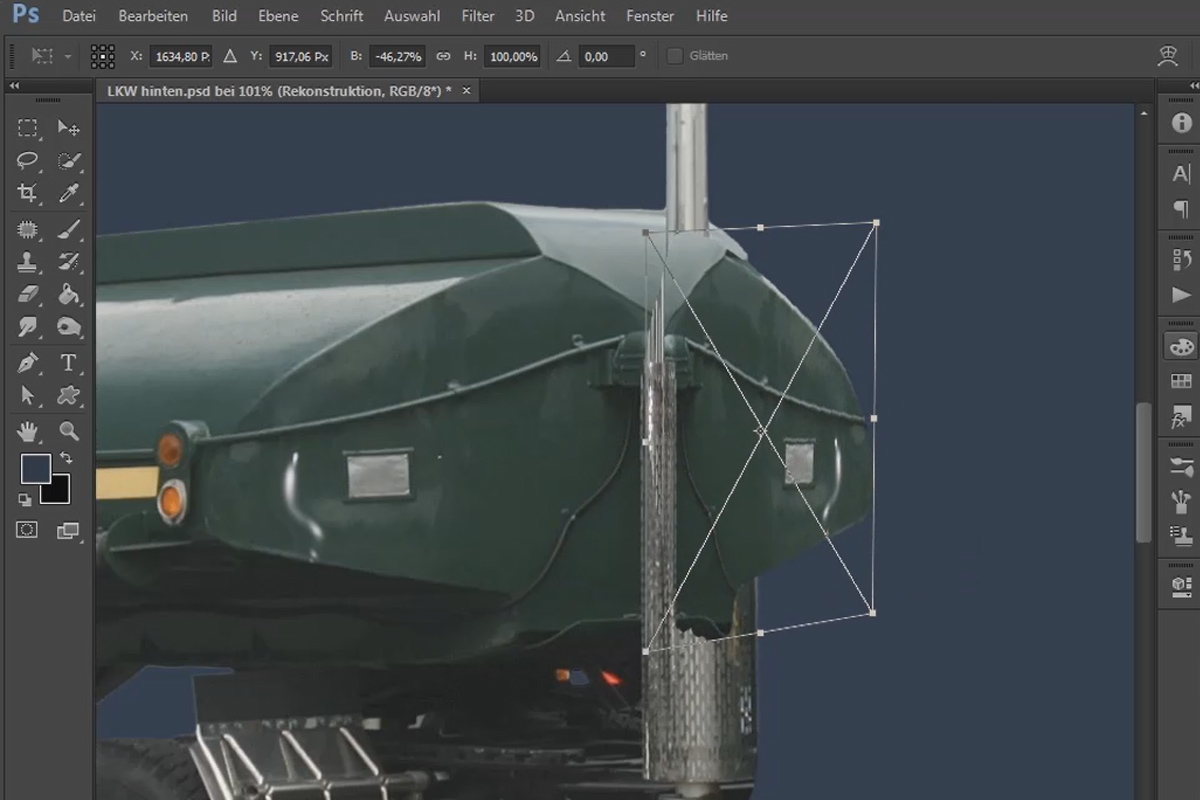Select the Horizontal Type tool

click(68, 363)
